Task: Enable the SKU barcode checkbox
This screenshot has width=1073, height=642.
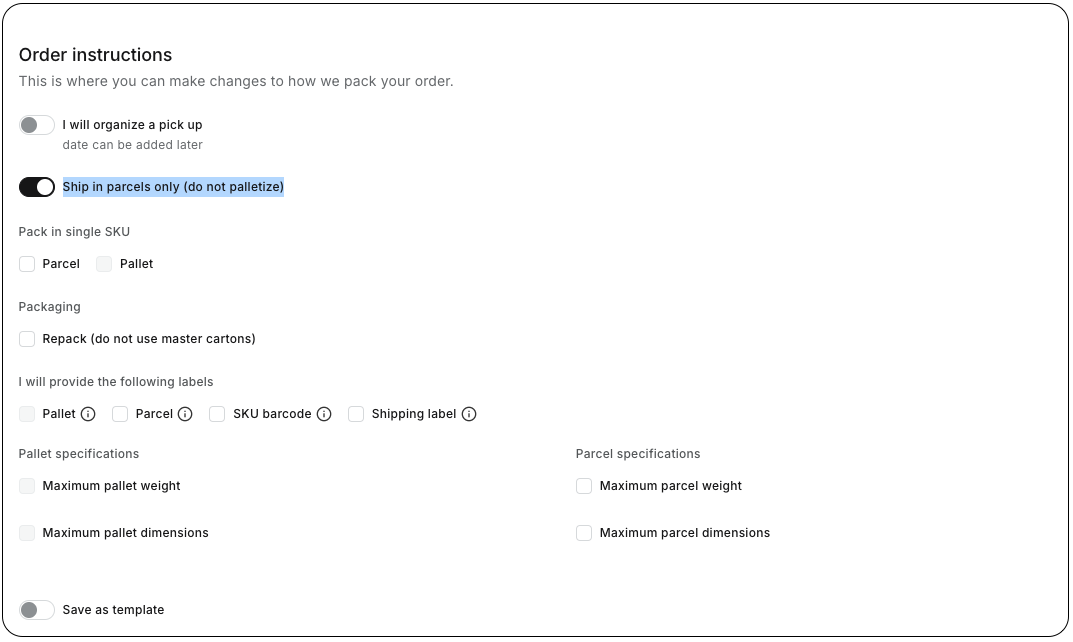Action: [217, 414]
